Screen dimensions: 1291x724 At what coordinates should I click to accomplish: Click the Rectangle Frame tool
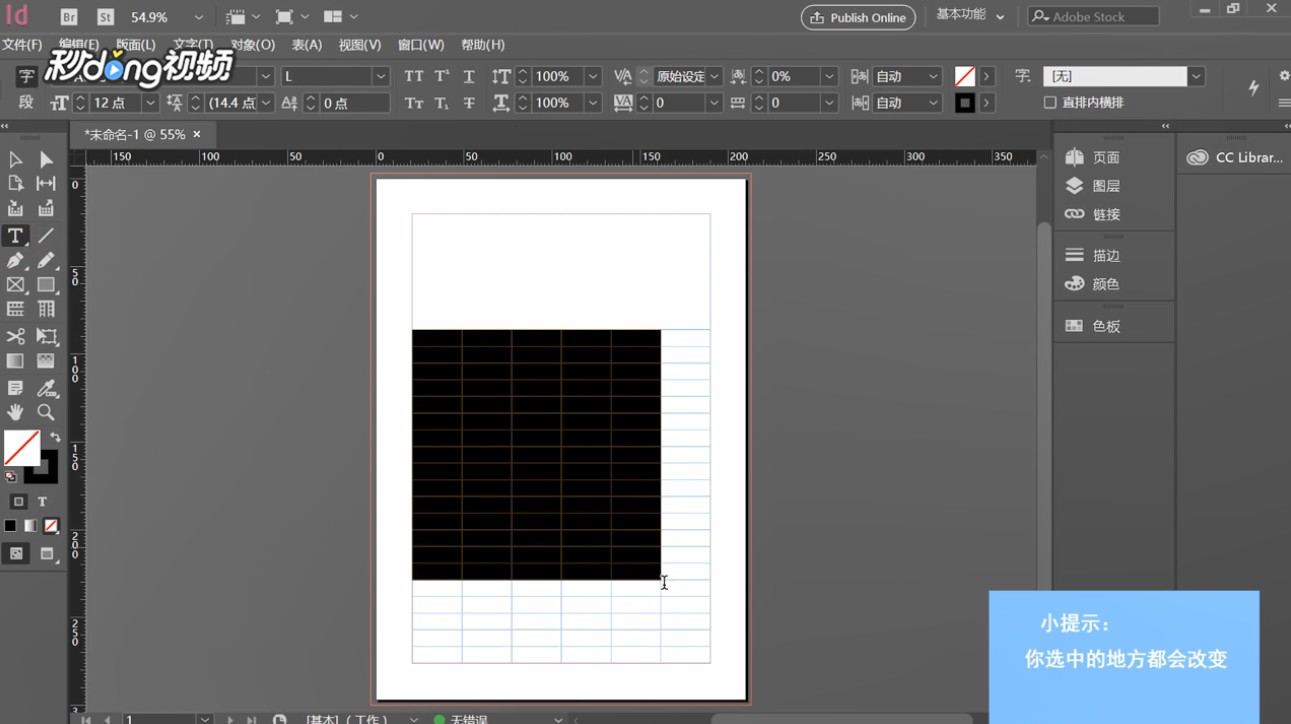(15, 285)
